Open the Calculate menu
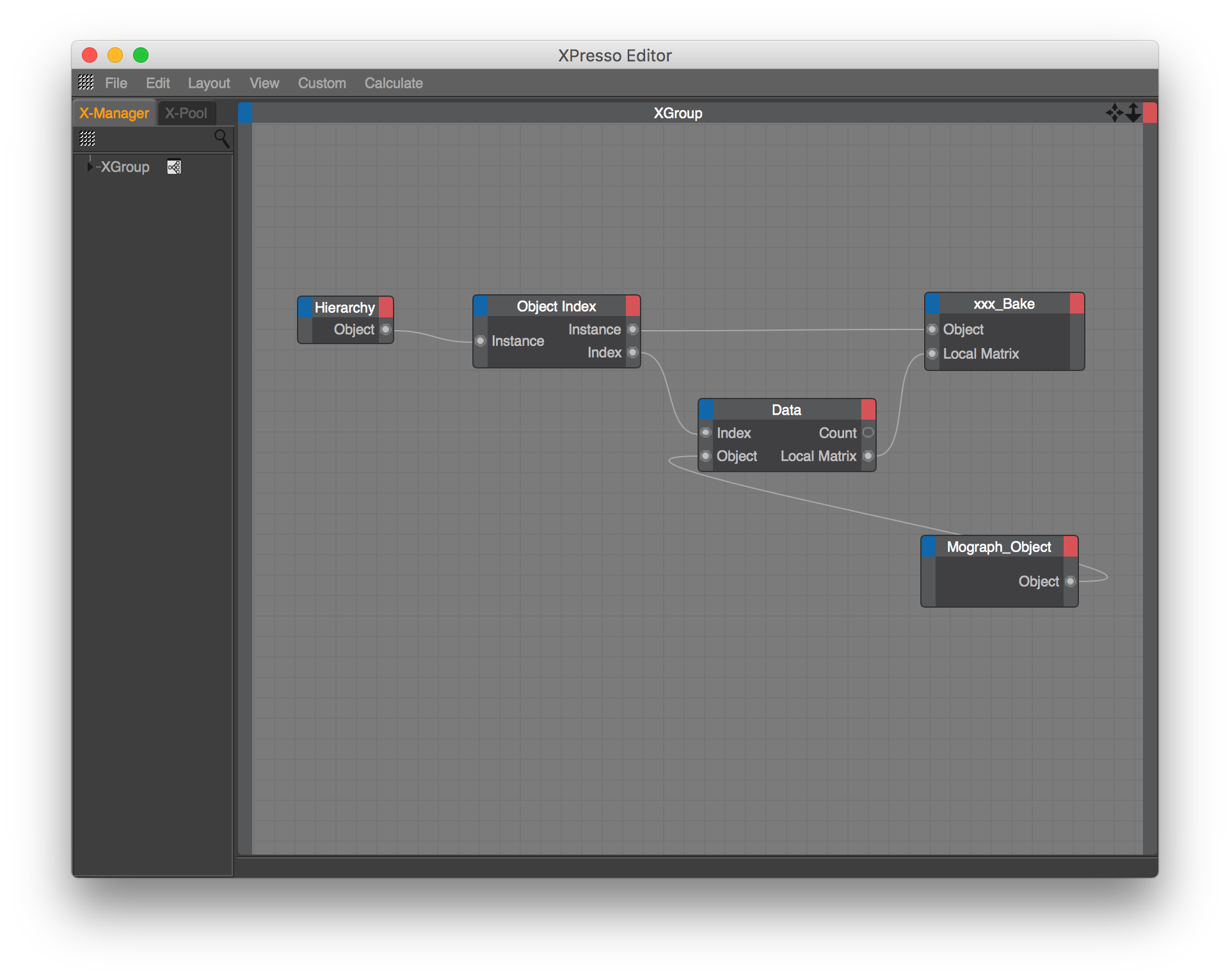The width and height of the screenshot is (1230, 980). pos(393,83)
